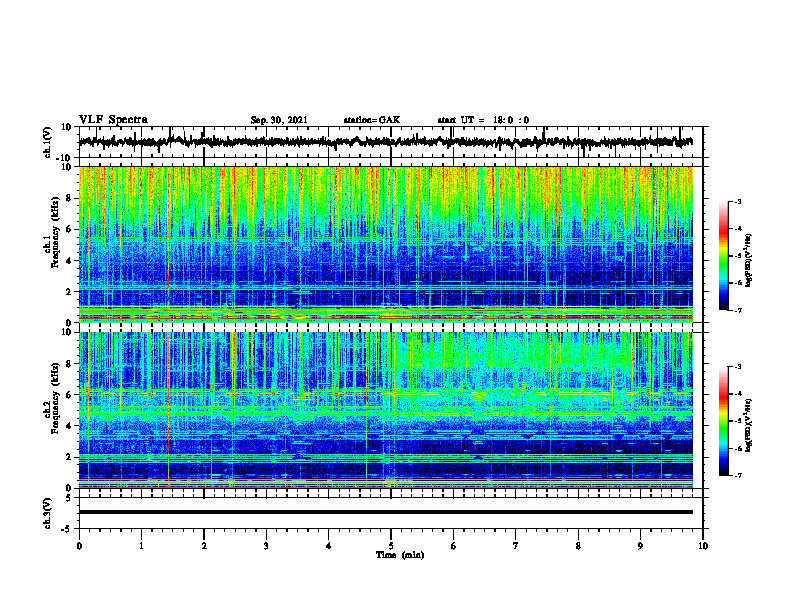Screen dimensions: 792x612
Task: Click time axis tick label "1"
Action: pyautogui.click(x=141, y=546)
